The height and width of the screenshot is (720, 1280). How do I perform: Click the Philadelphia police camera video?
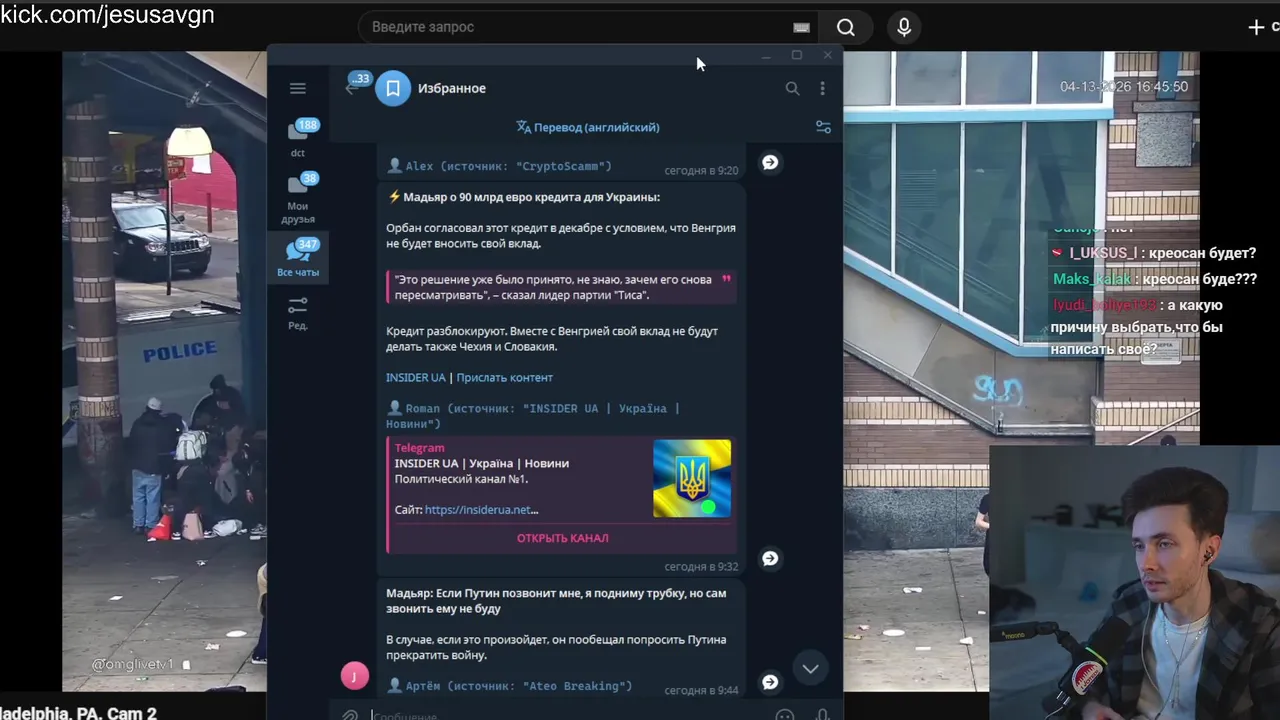click(164, 370)
